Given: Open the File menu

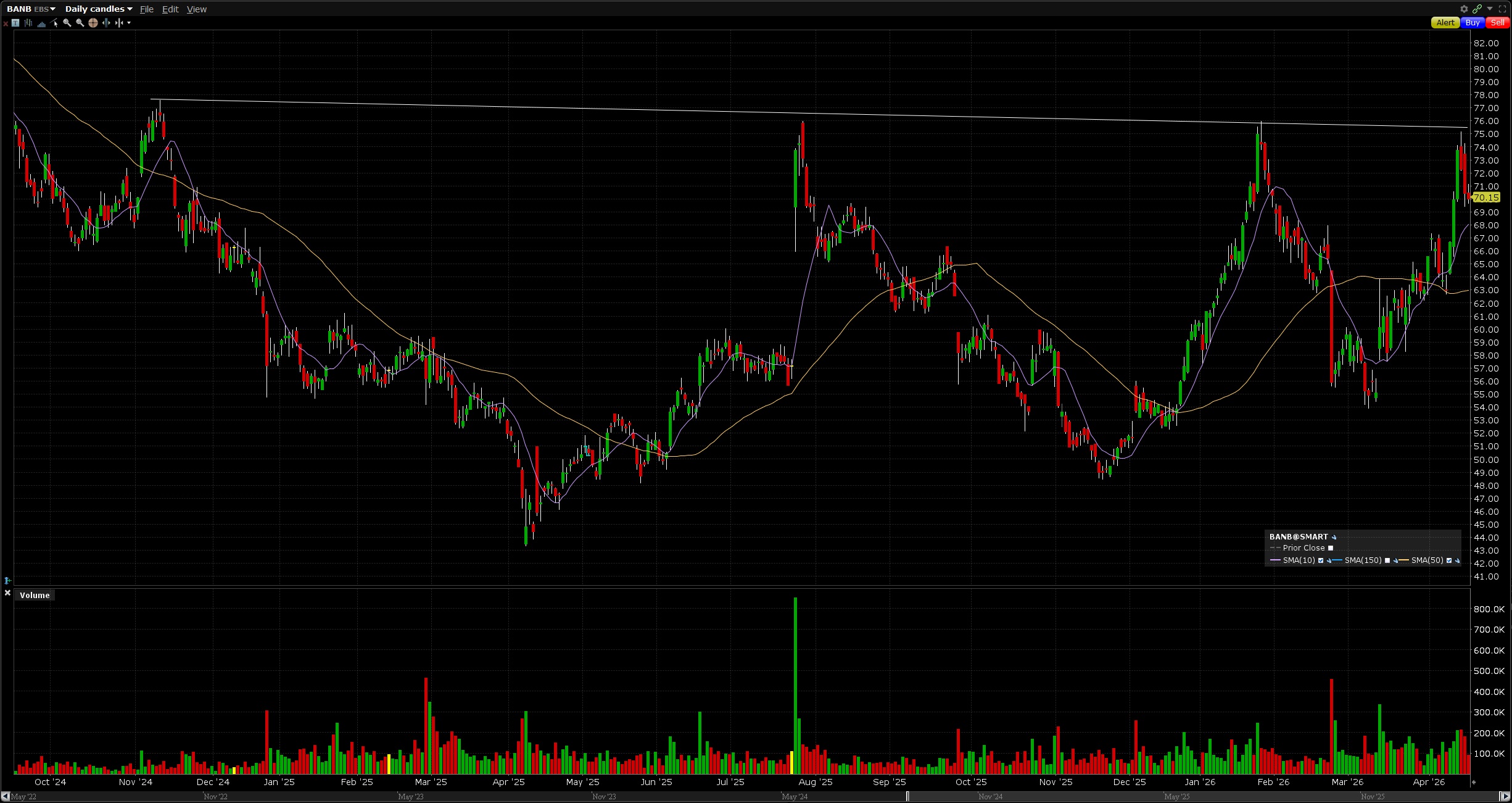Looking at the screenshot, I should (x=146, y=9).
